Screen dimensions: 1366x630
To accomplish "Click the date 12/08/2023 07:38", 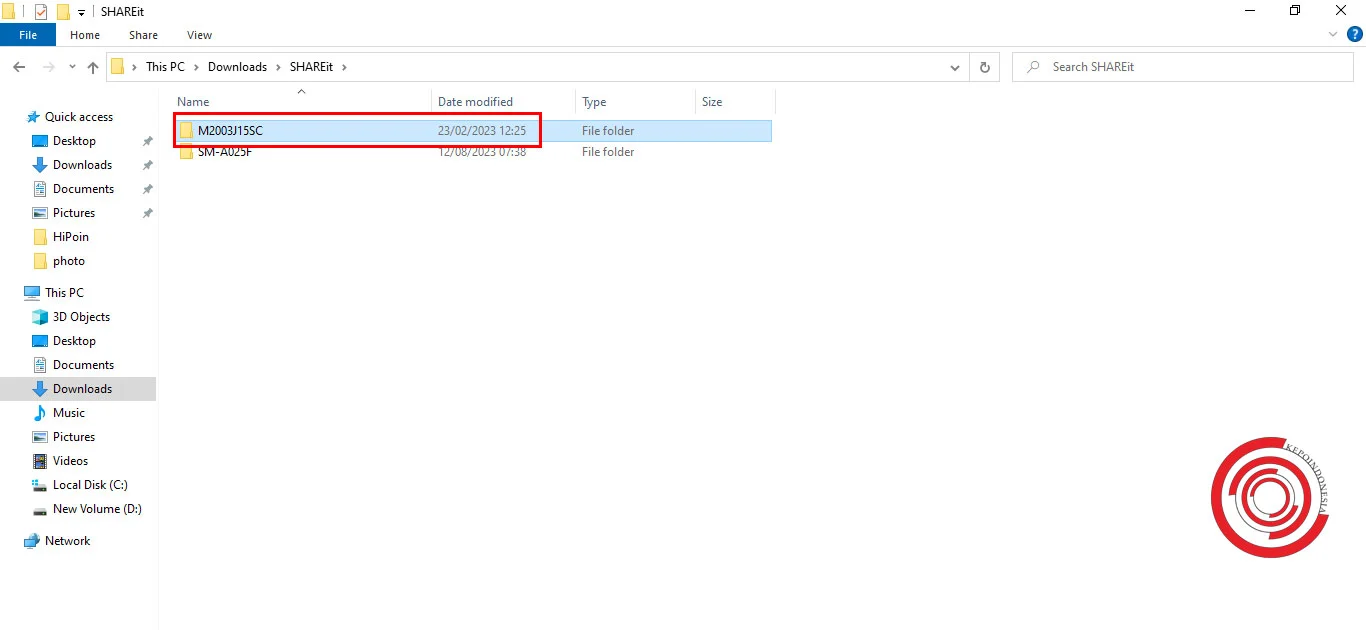I will [482, 152].
